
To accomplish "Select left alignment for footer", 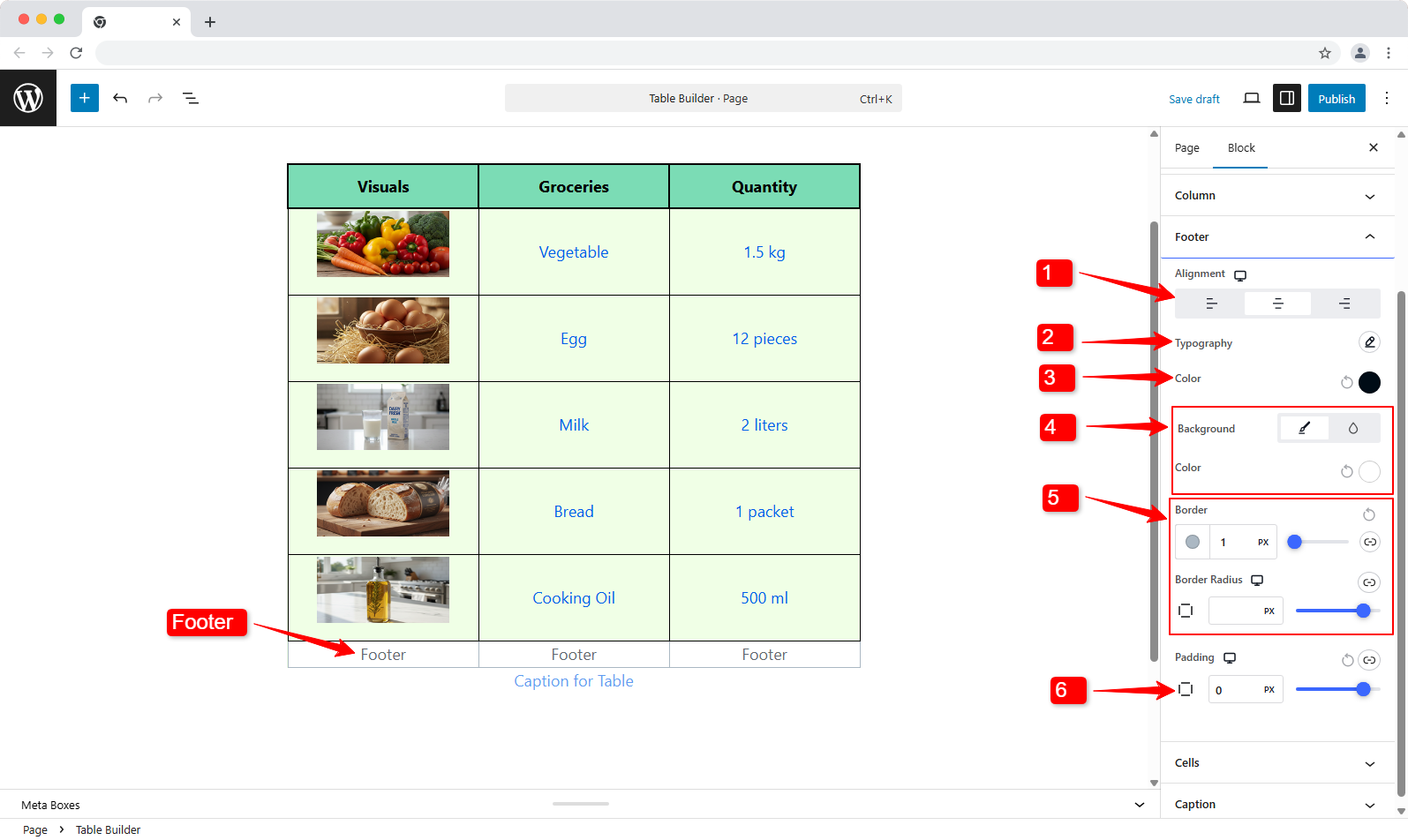I will (x=1211, y=304).
